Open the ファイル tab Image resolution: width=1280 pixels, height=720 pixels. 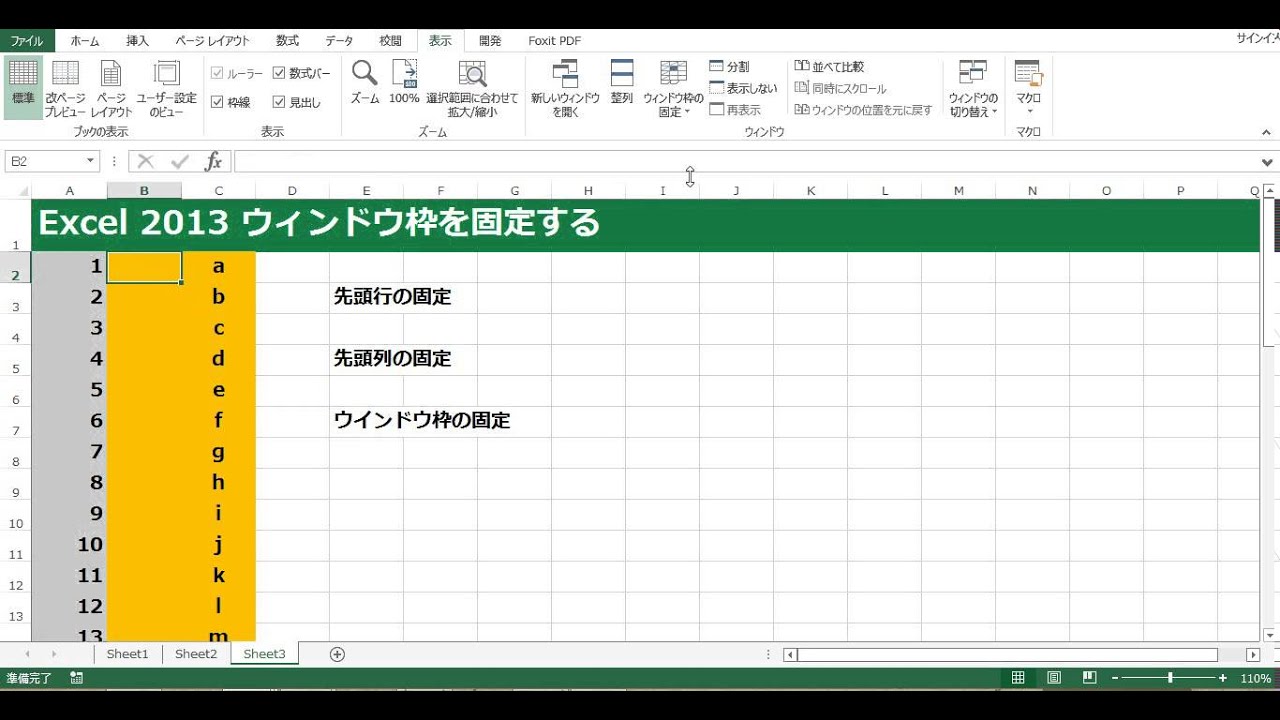point(27,41)
